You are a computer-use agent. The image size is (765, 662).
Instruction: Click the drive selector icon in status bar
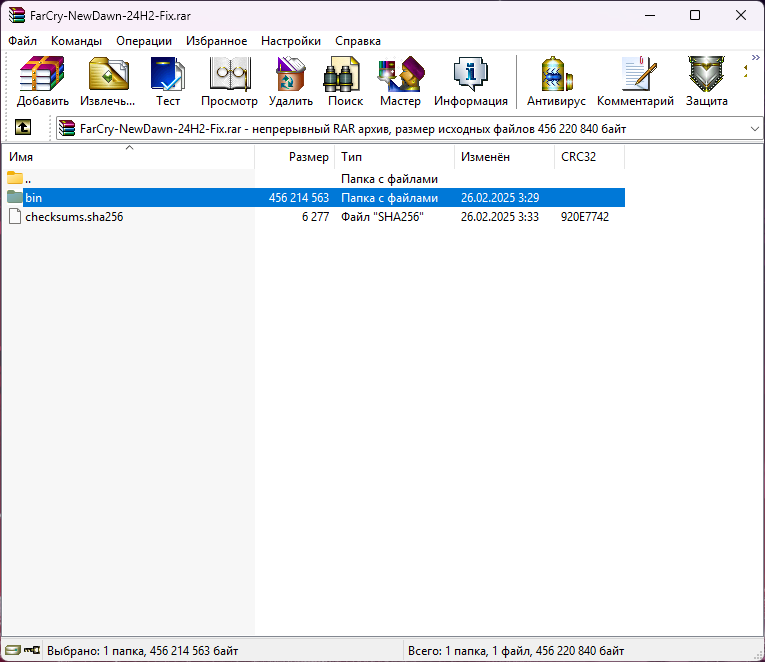tap(13, 650)
